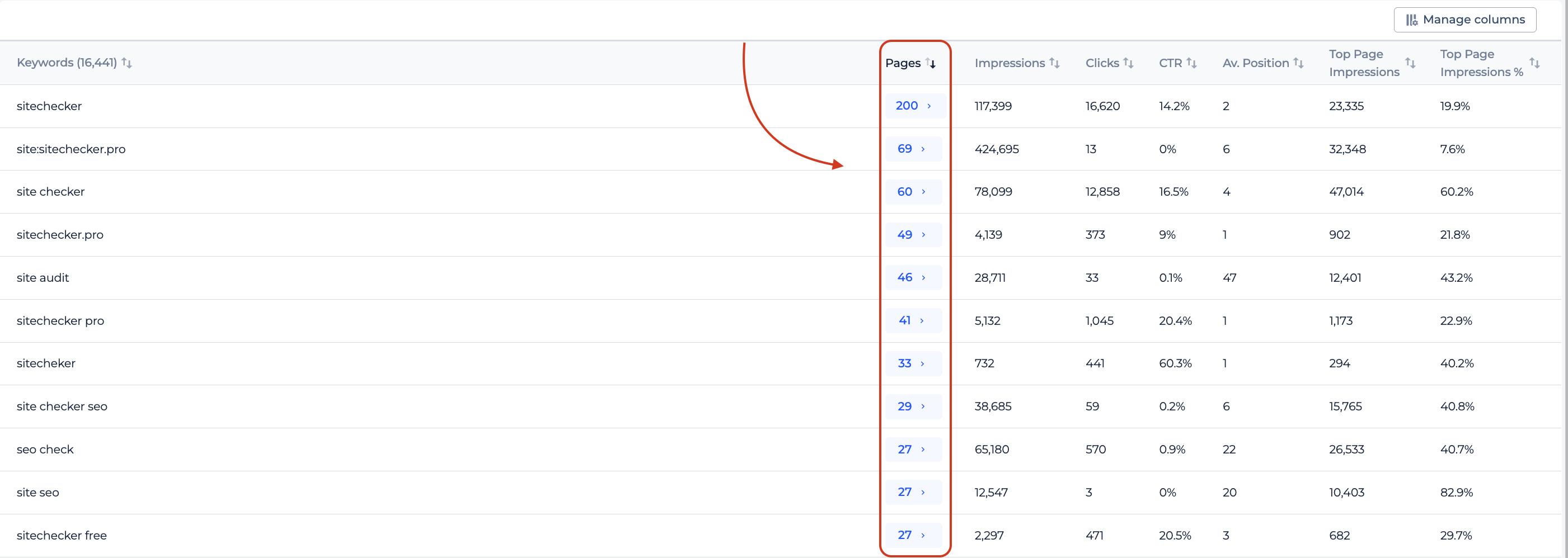Select the keyword 'site seo'
This screenshot has height=558, width=1568.
pos(37,493)
